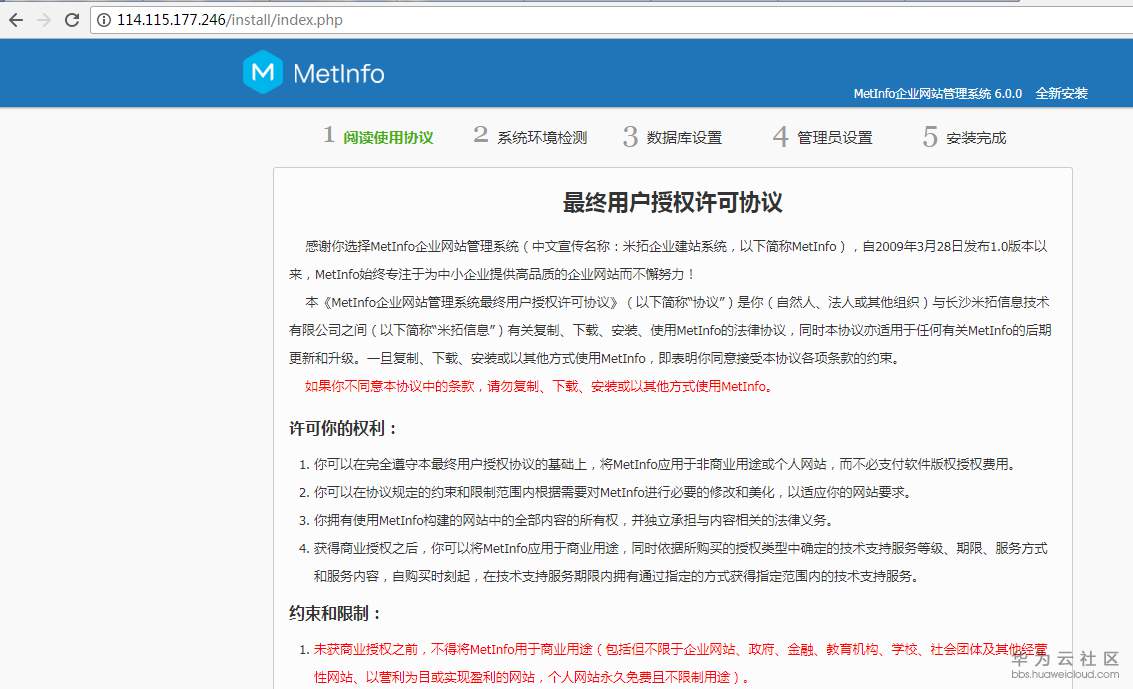This screenshot has width=1133, height=689.
Task: Click the MetInfo企业网站管理系统 6.0.0 link
Action: point(935,93)
